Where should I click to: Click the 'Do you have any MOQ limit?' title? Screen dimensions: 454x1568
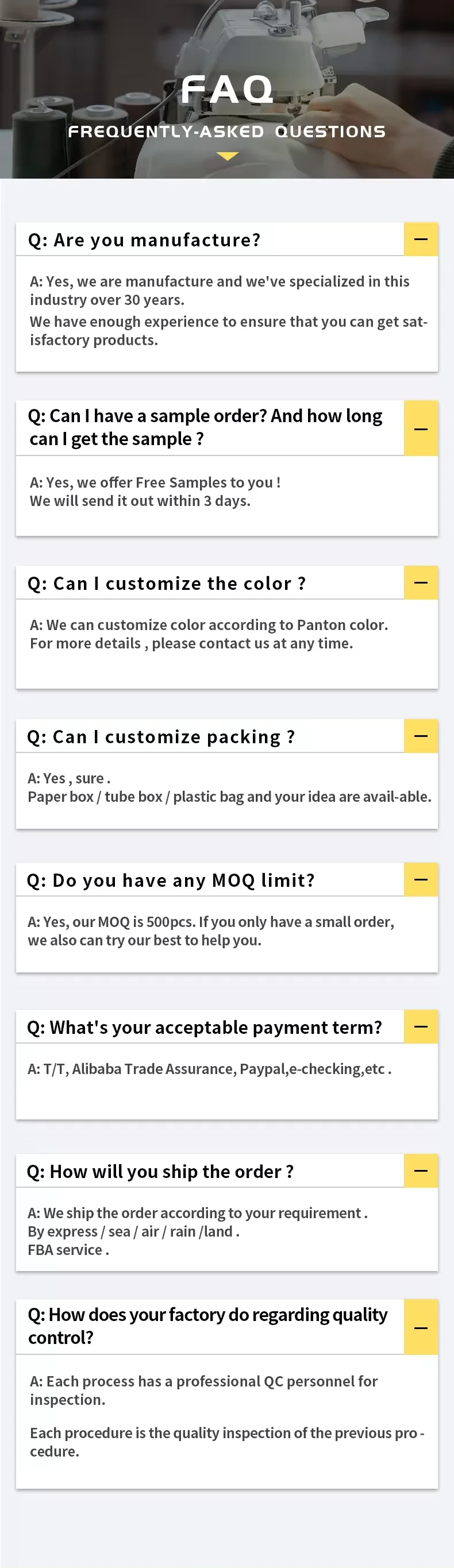tap(171, 881)
